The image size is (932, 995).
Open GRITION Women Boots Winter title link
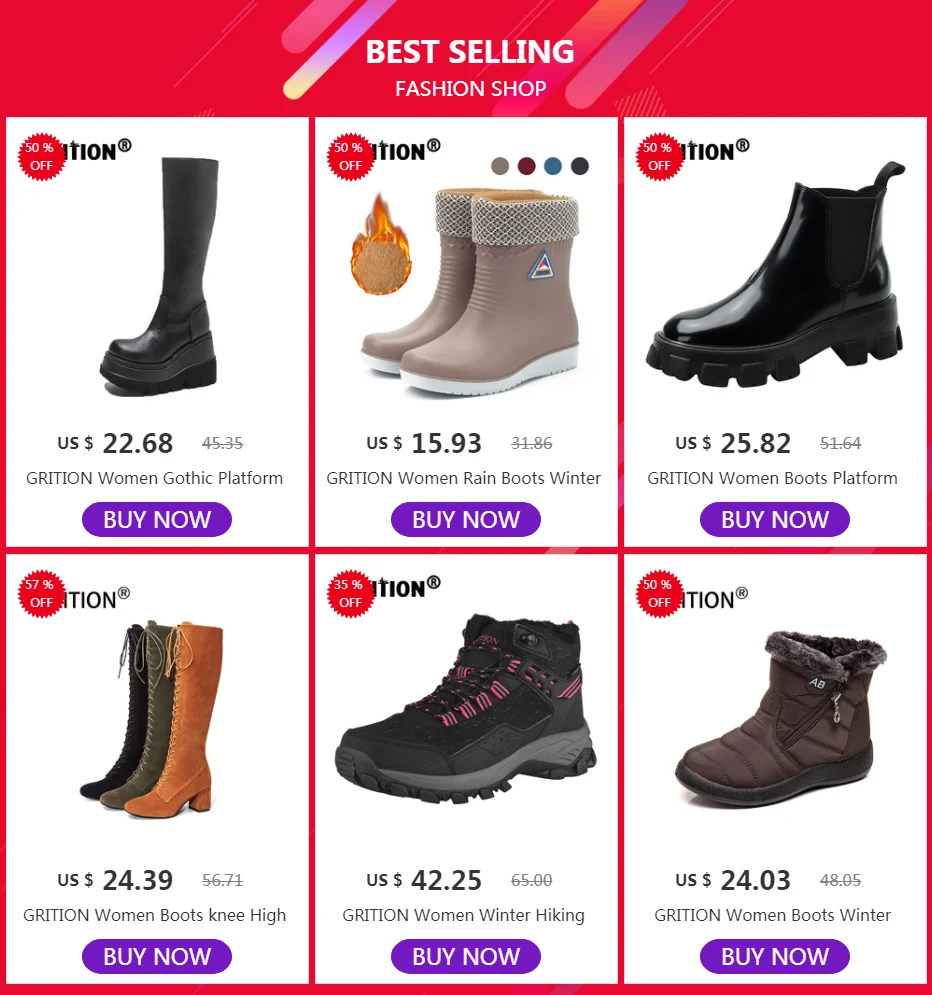pos(773,915)
